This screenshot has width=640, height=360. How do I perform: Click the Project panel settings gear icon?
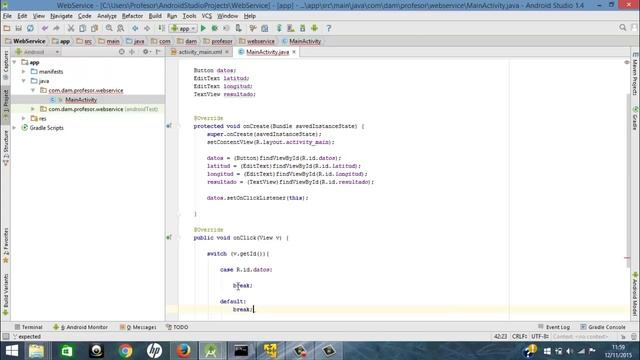146,52
